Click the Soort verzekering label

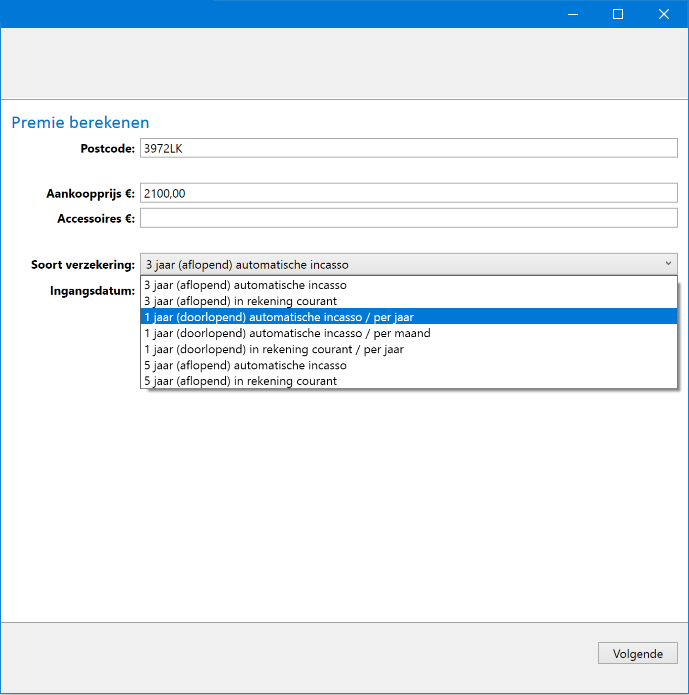[83, 265]
